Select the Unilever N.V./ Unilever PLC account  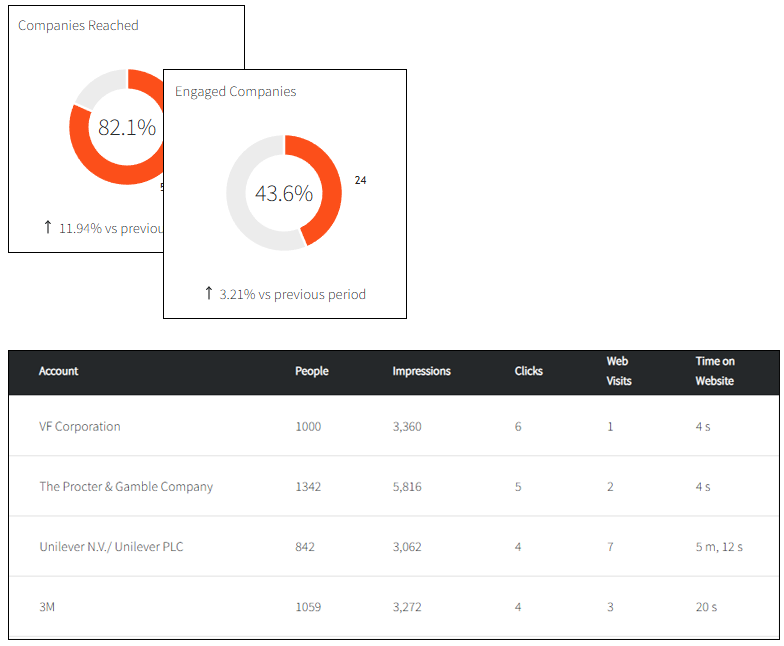pos(111,546)
